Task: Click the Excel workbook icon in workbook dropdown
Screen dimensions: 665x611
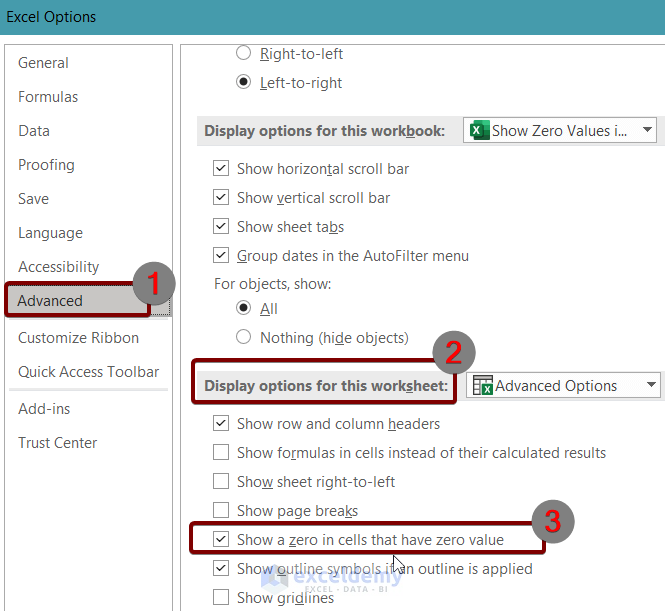Action: [479, 130]
